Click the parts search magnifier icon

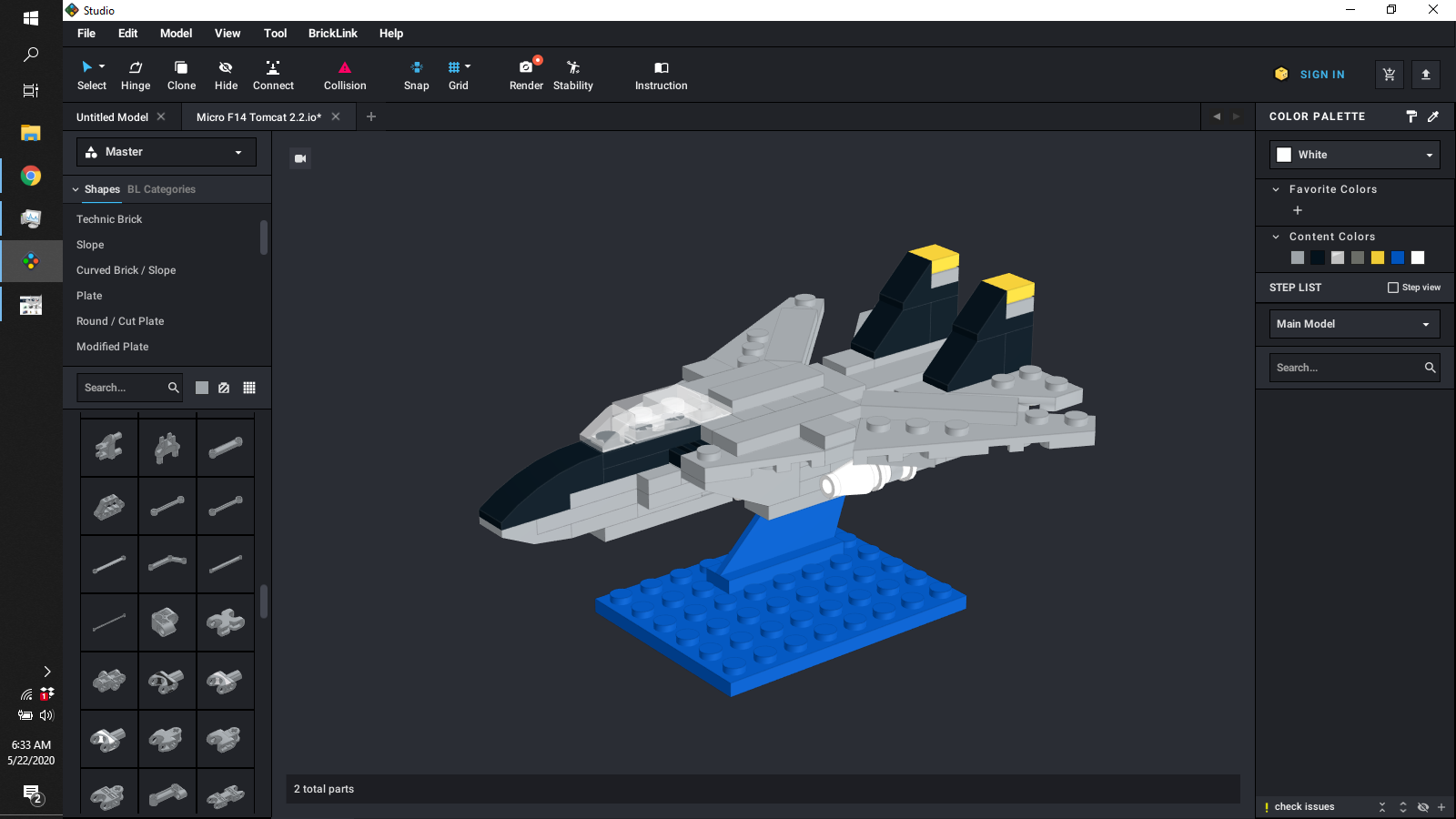pos(173,388)
